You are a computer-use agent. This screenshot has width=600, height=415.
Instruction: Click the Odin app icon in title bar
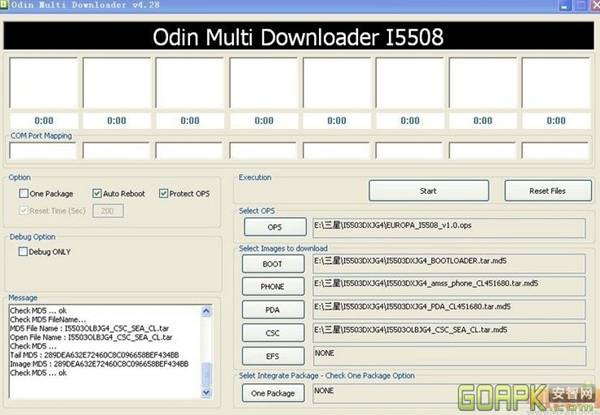tap(3, 5)
